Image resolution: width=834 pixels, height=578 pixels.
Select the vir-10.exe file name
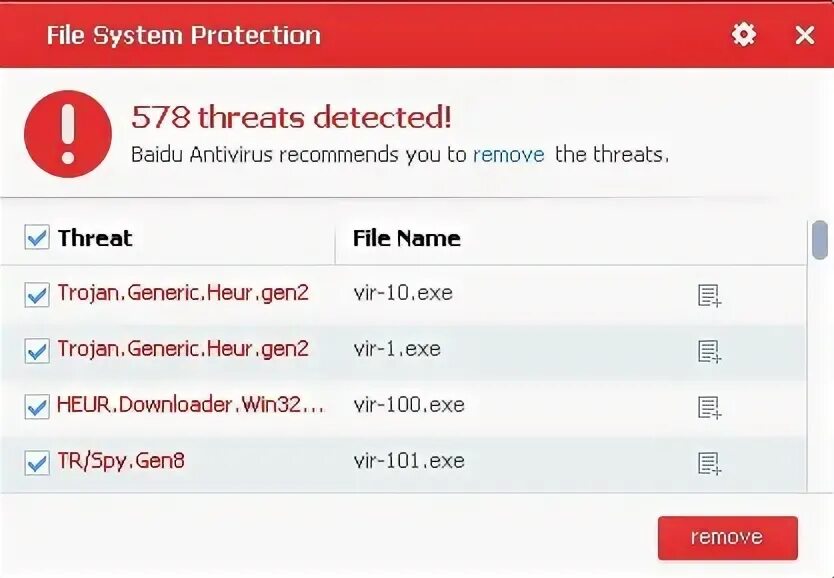pyautogui.click(x=402, y=293)
